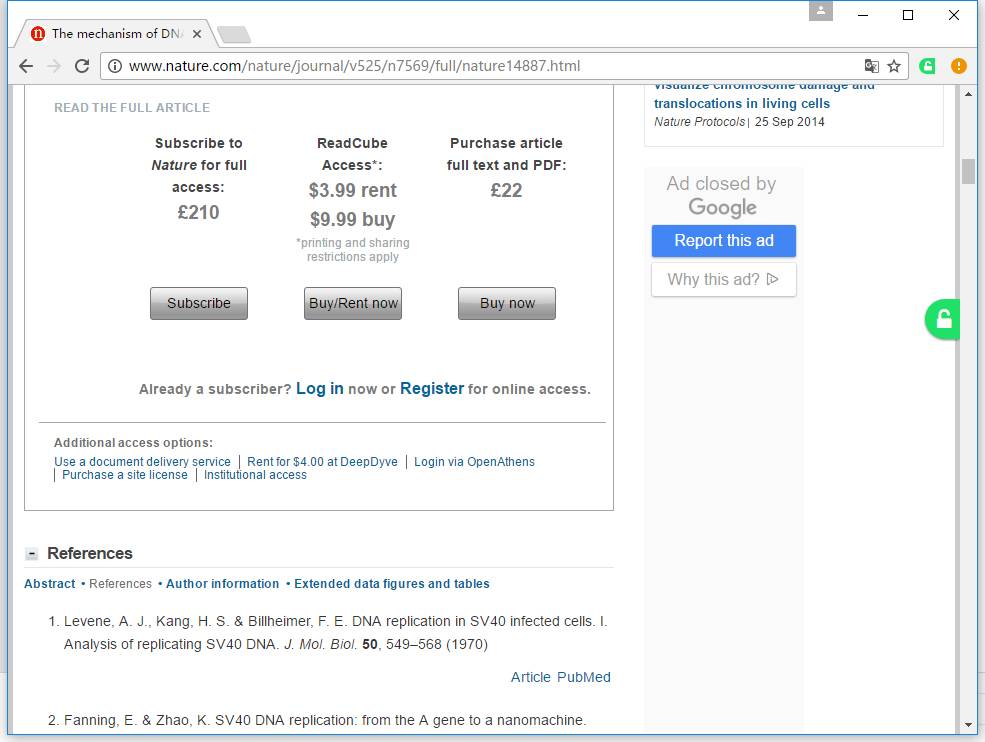Close the Nature article tab
Image resolution: width=985 pixels, height=742 pixels.
click(x=197, y=34)
